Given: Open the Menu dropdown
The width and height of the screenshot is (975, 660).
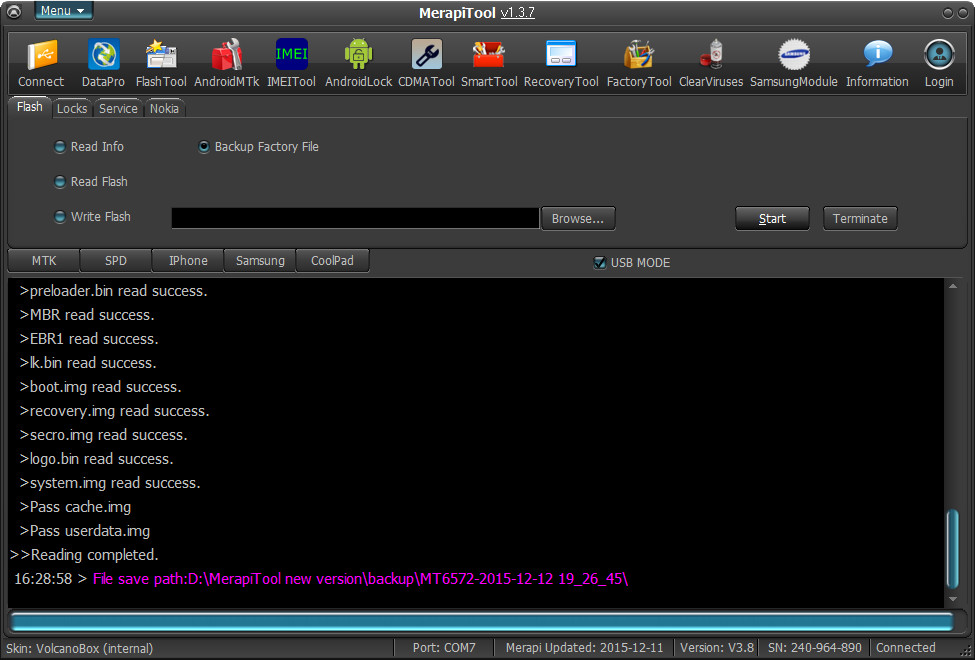Looking at the screenshot, I should [x=63, y=11].
